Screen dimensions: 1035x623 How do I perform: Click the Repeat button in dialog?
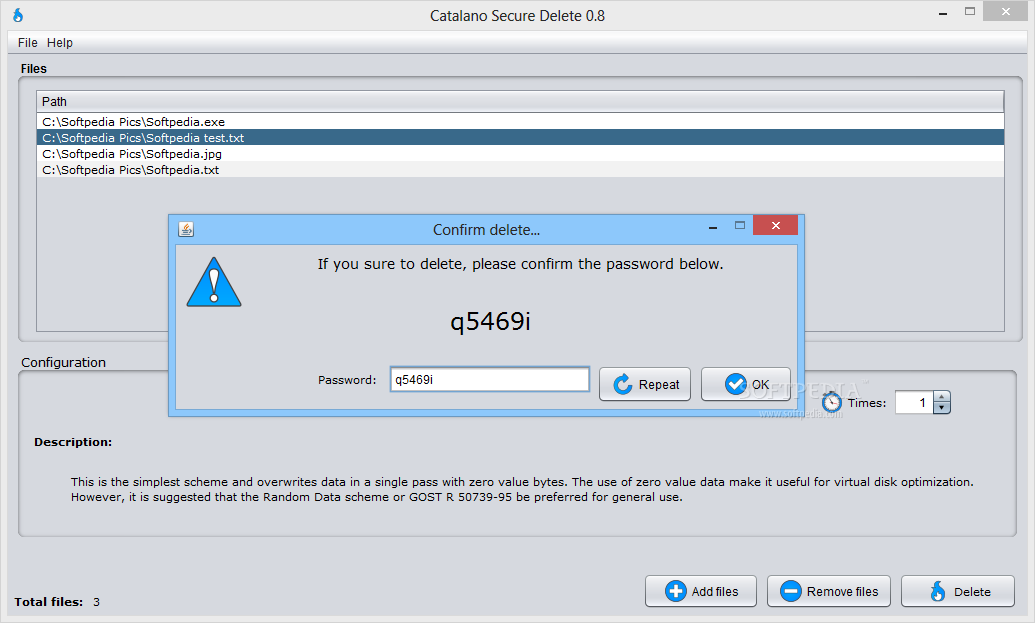point(645,384)
